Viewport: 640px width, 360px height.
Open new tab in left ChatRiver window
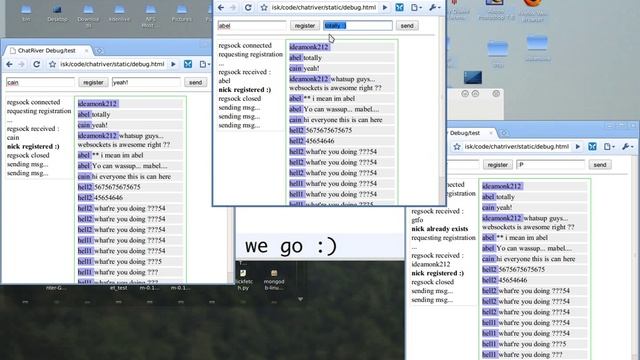click(x=99, y=51)
